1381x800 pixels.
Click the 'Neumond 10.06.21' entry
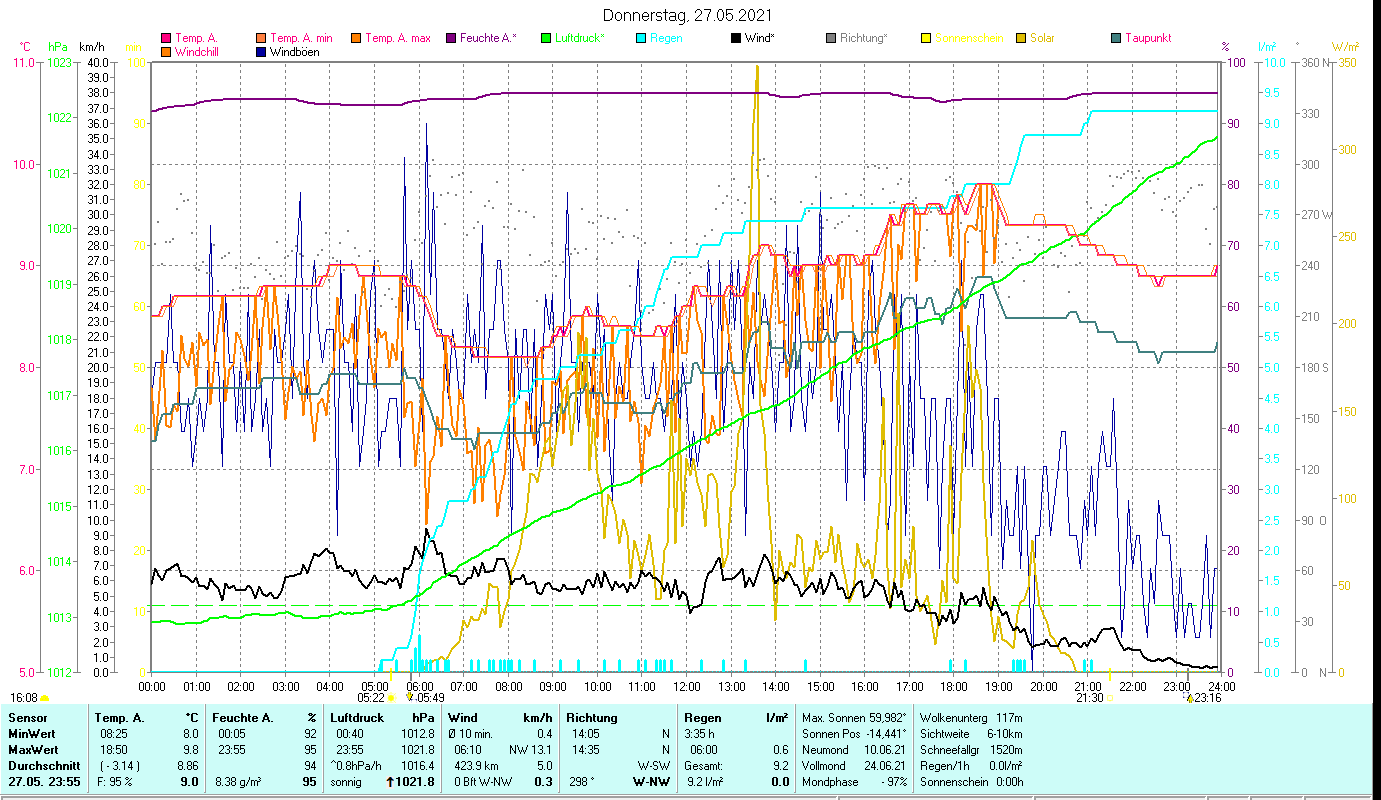tap(854, 749)
